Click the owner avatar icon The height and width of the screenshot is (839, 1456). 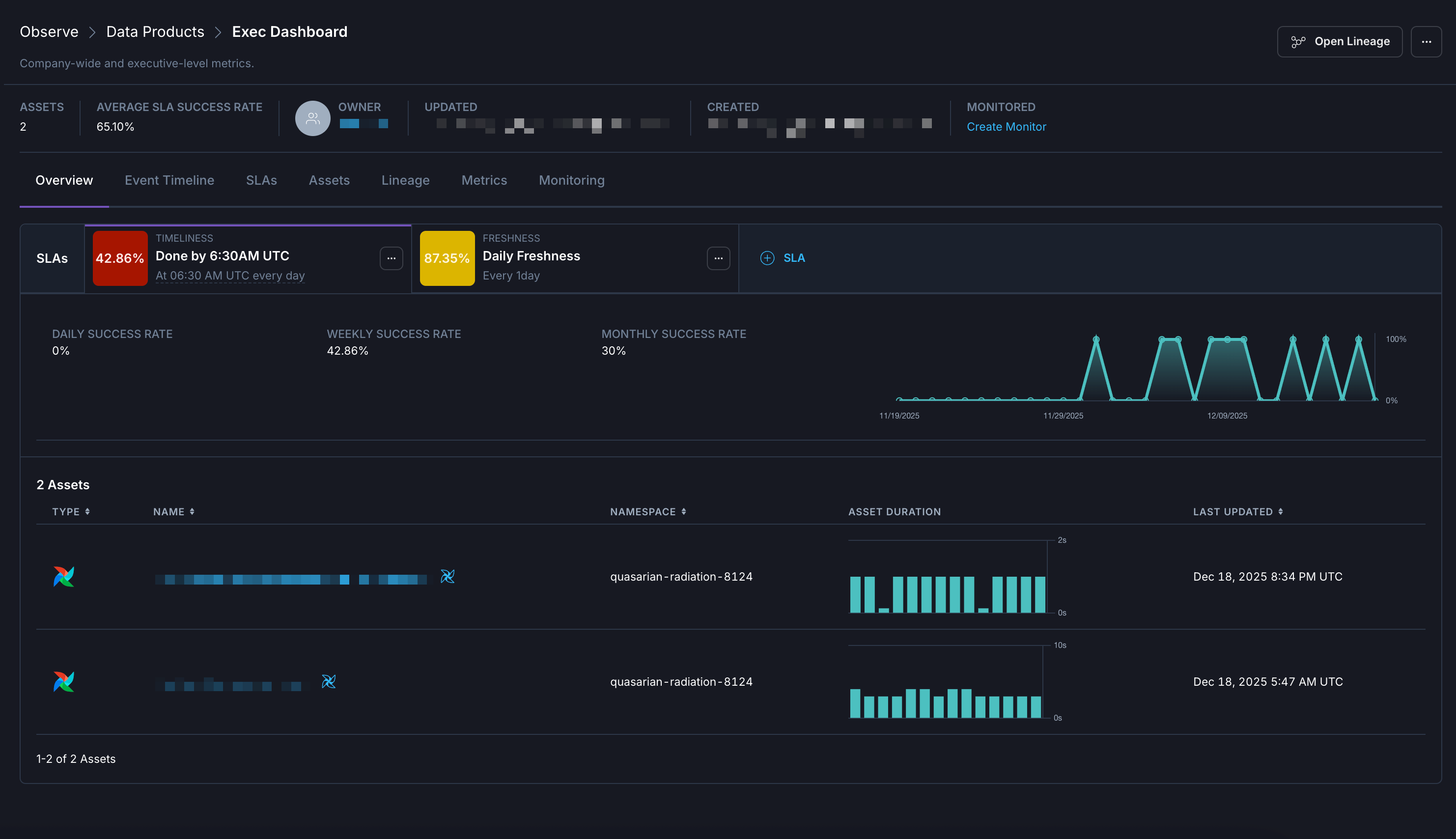[312, 118]
